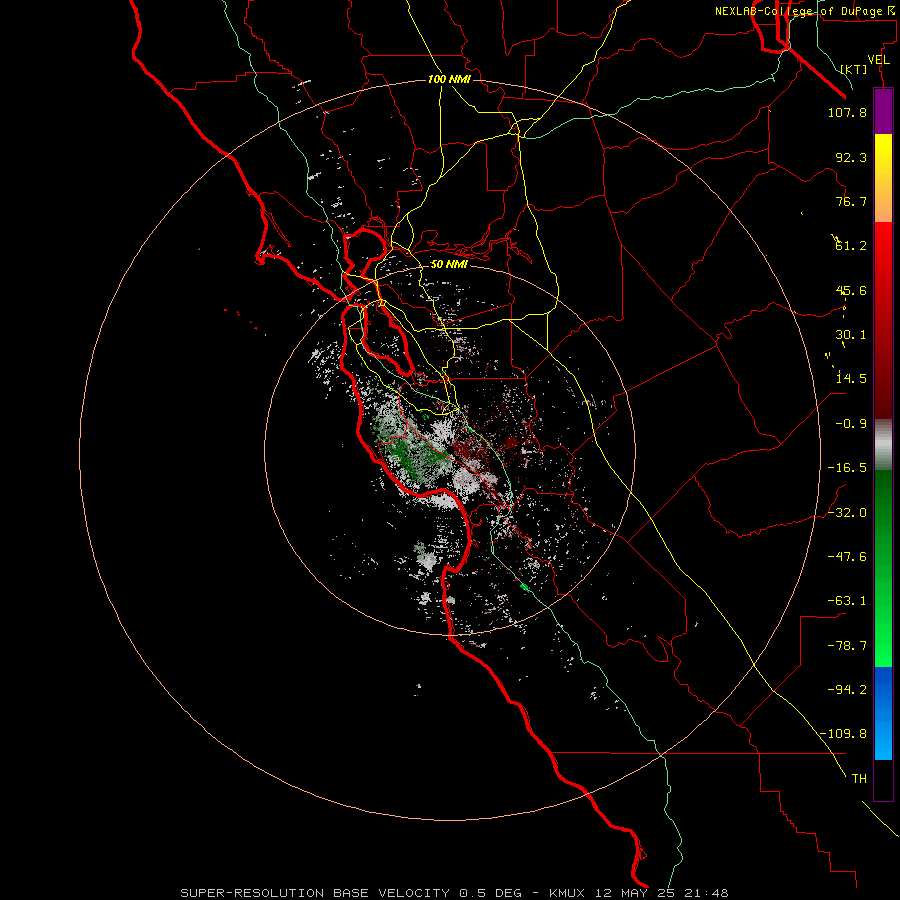Select the 30.1 velocity scale value
This screenshot has width=900, height=900.
851,335
